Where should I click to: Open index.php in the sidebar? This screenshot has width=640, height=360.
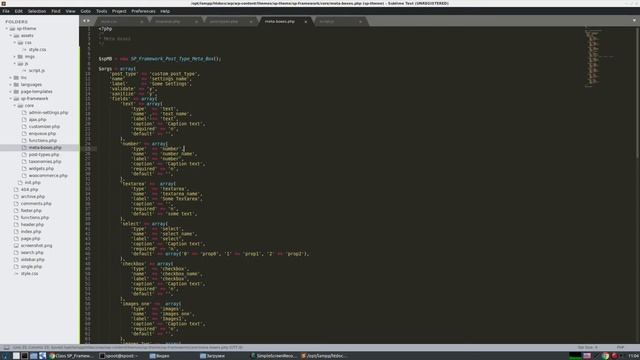(31, 231)
